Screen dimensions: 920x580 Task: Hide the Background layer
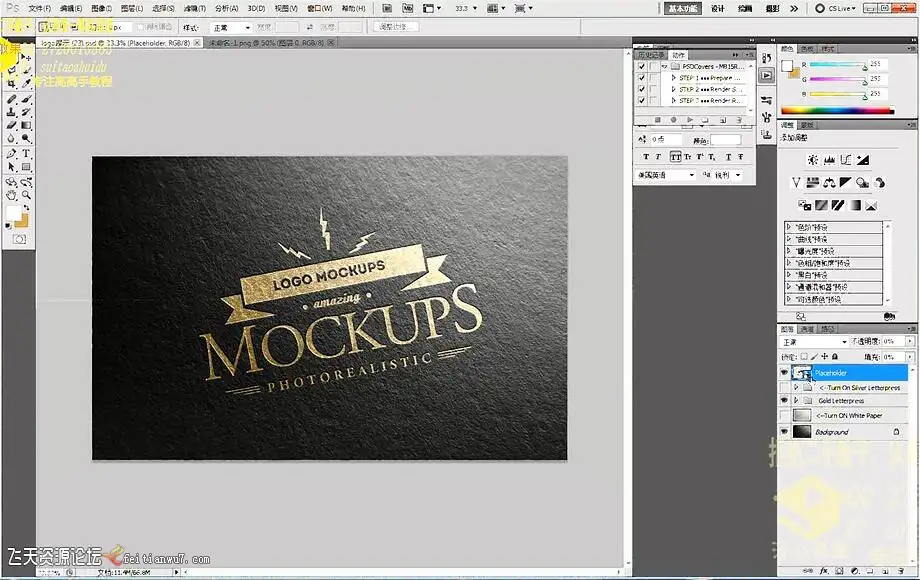[x=784, y=432]
